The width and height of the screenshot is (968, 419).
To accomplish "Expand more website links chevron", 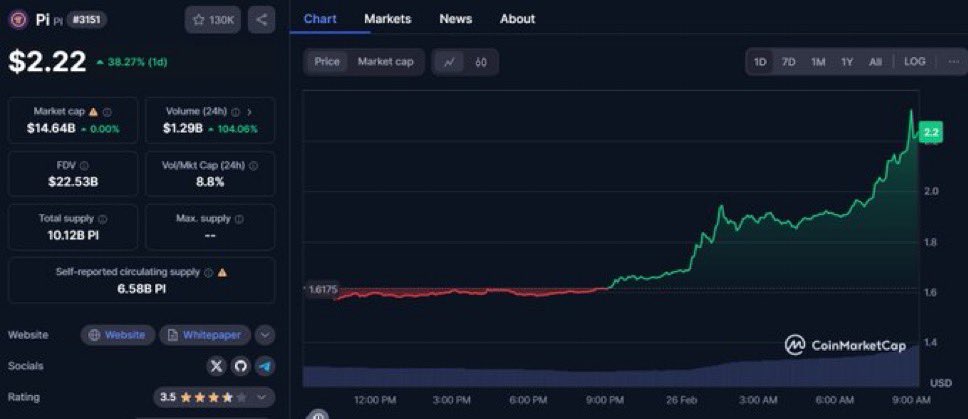I will [265, 335].
